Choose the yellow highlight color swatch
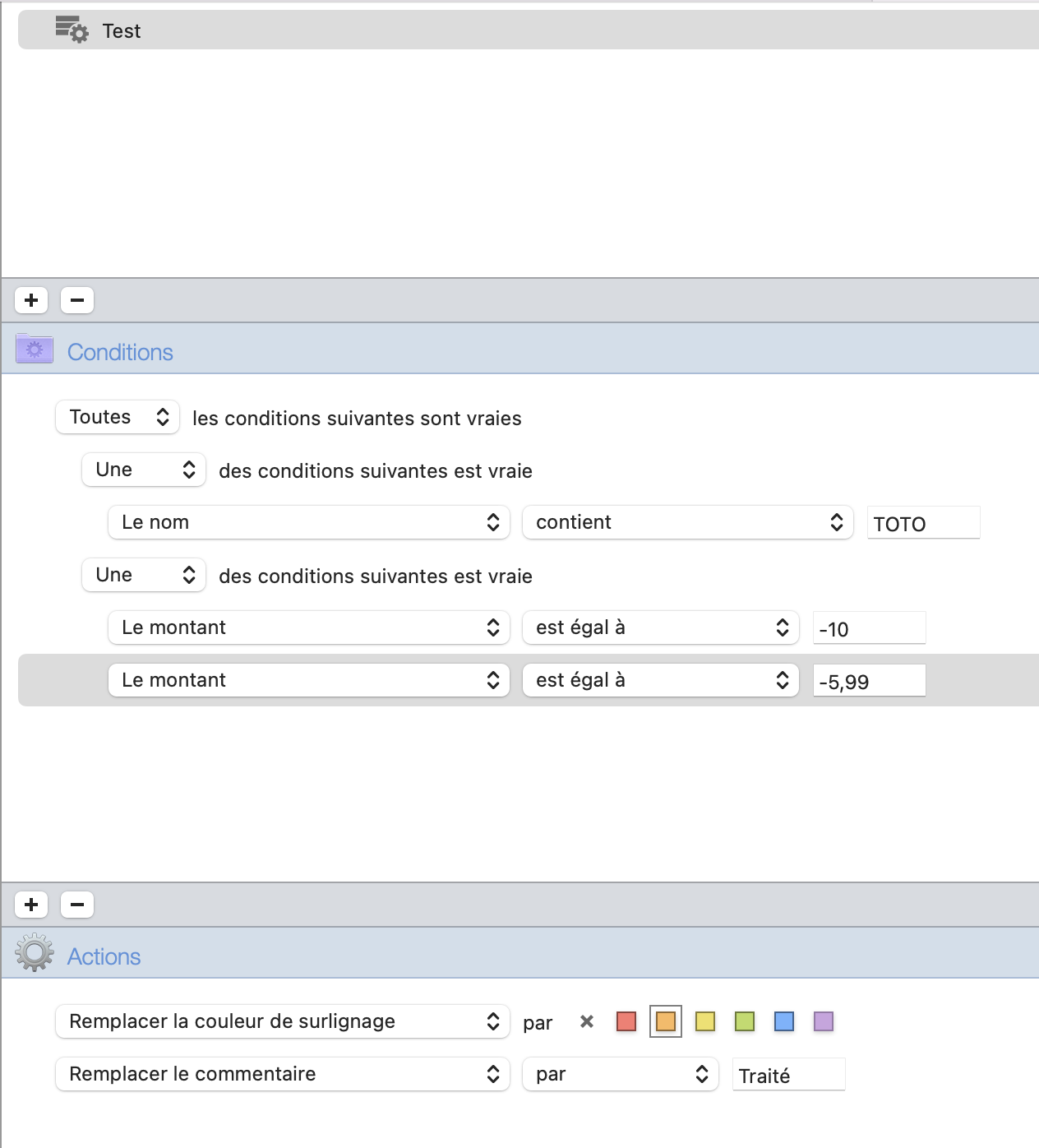The image size is (1039, 1148). click(x=705, y=1021)
